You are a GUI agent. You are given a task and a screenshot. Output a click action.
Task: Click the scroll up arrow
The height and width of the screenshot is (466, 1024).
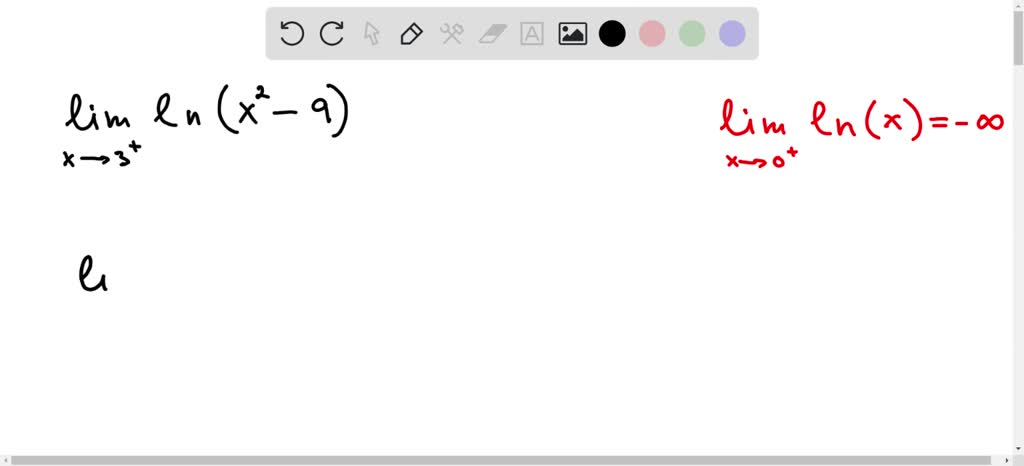(1019, 3)
